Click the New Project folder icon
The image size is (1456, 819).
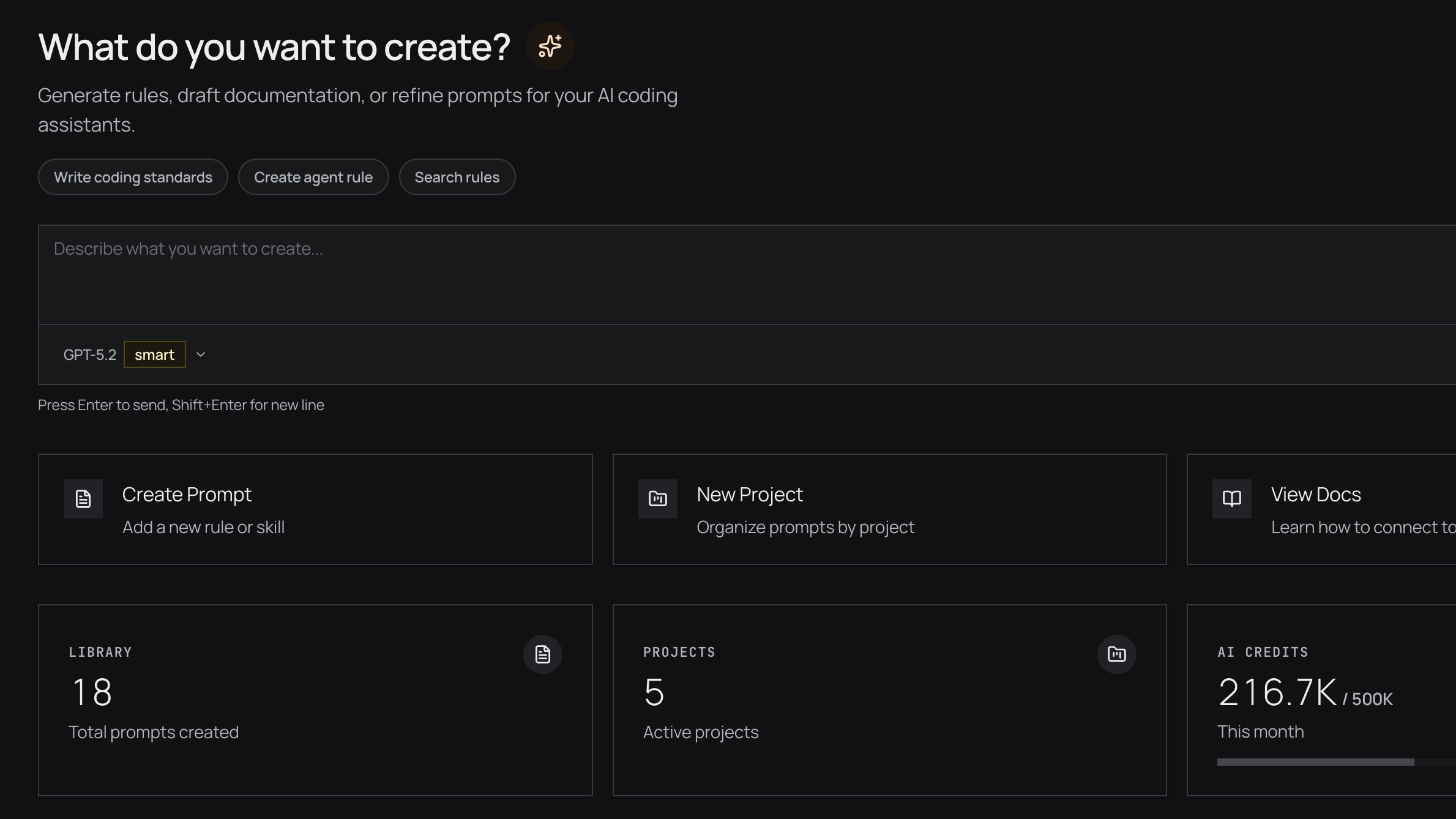coord(657,498)
